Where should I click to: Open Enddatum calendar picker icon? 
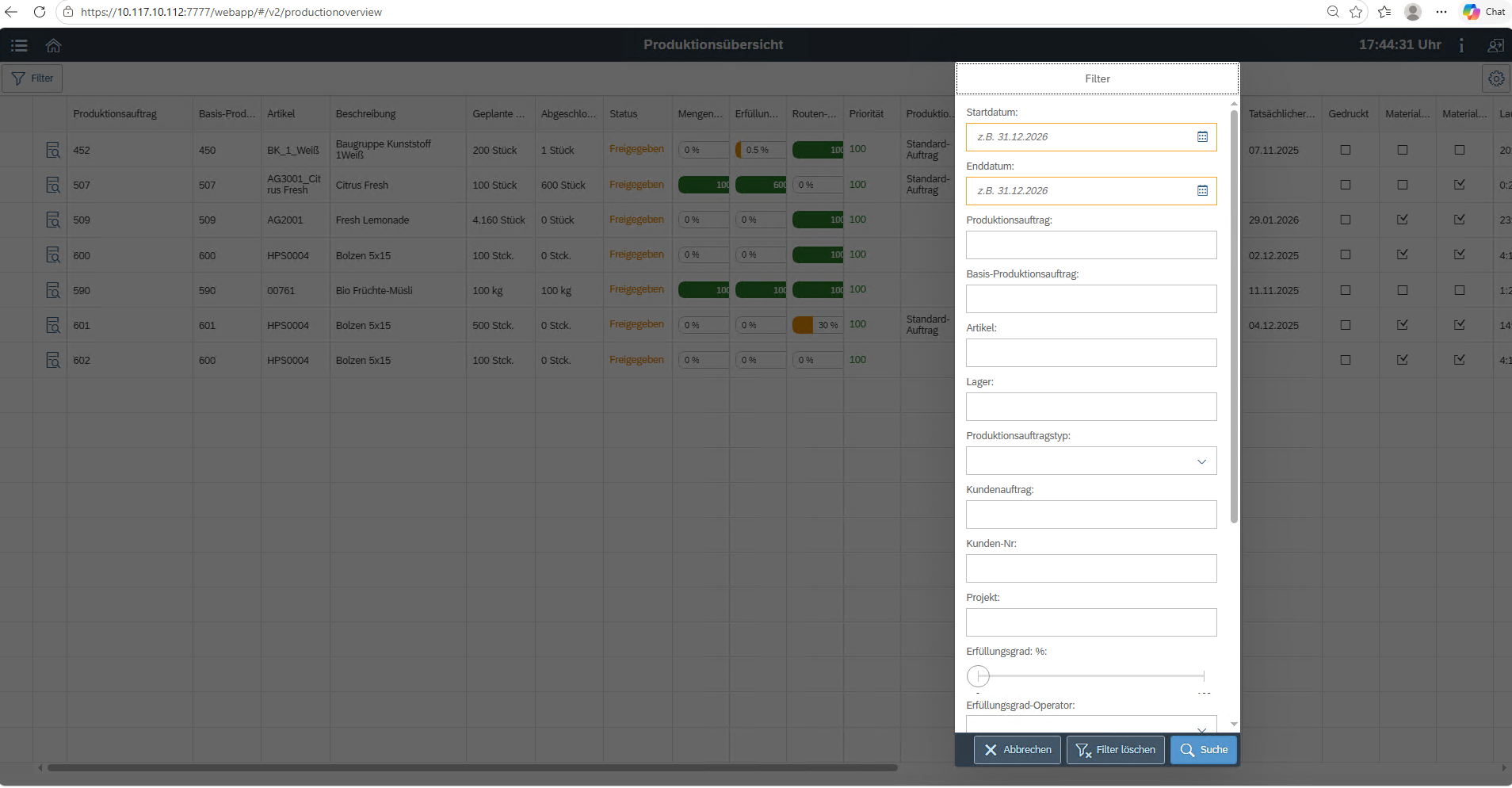[1202, 191]
